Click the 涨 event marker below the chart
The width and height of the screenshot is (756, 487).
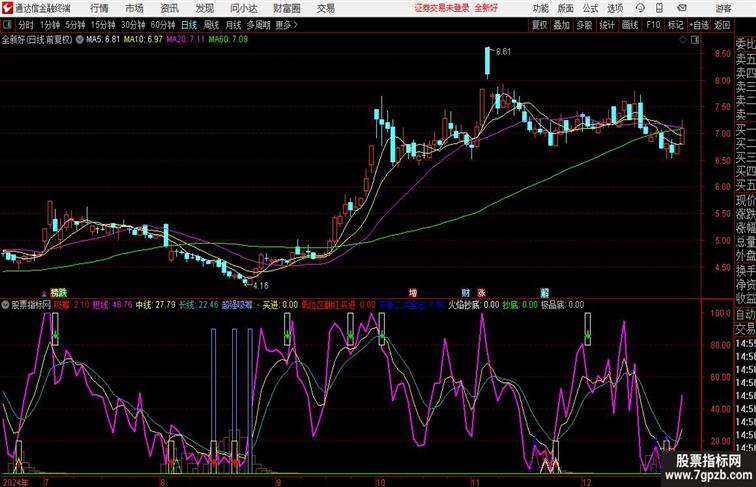[481, 292]
